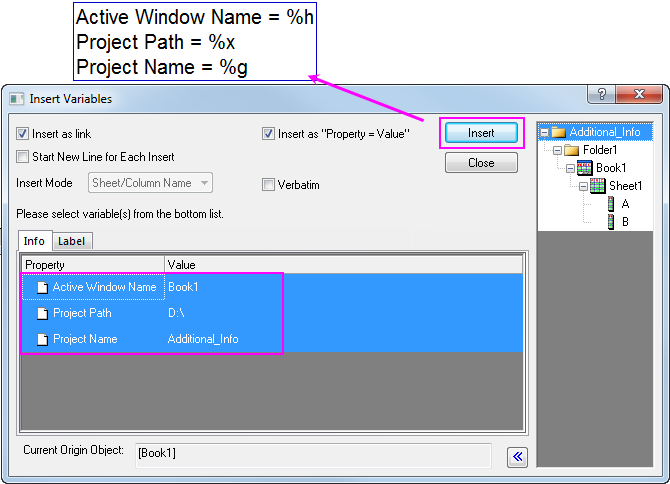Screen dimensions: 670x484
Task: Select the Project Name row
Action: coord(272,339)
